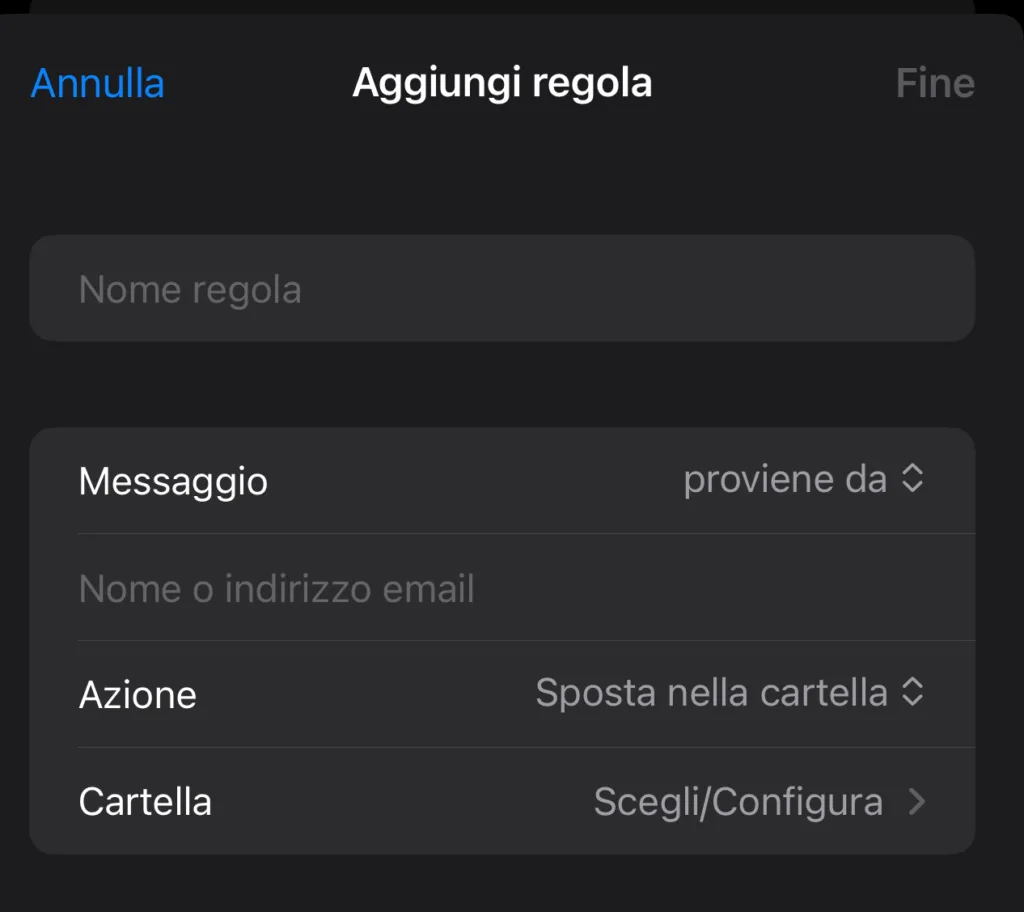Tap the Messaggio label
1024x912 pixels.
coord(173,482)
